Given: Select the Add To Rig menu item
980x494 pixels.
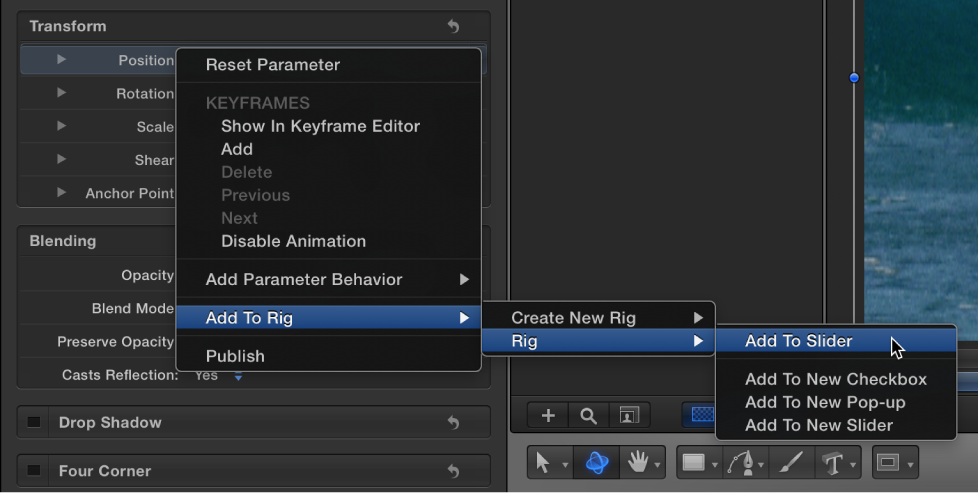Looking at the screenshot, I should 329,318.
